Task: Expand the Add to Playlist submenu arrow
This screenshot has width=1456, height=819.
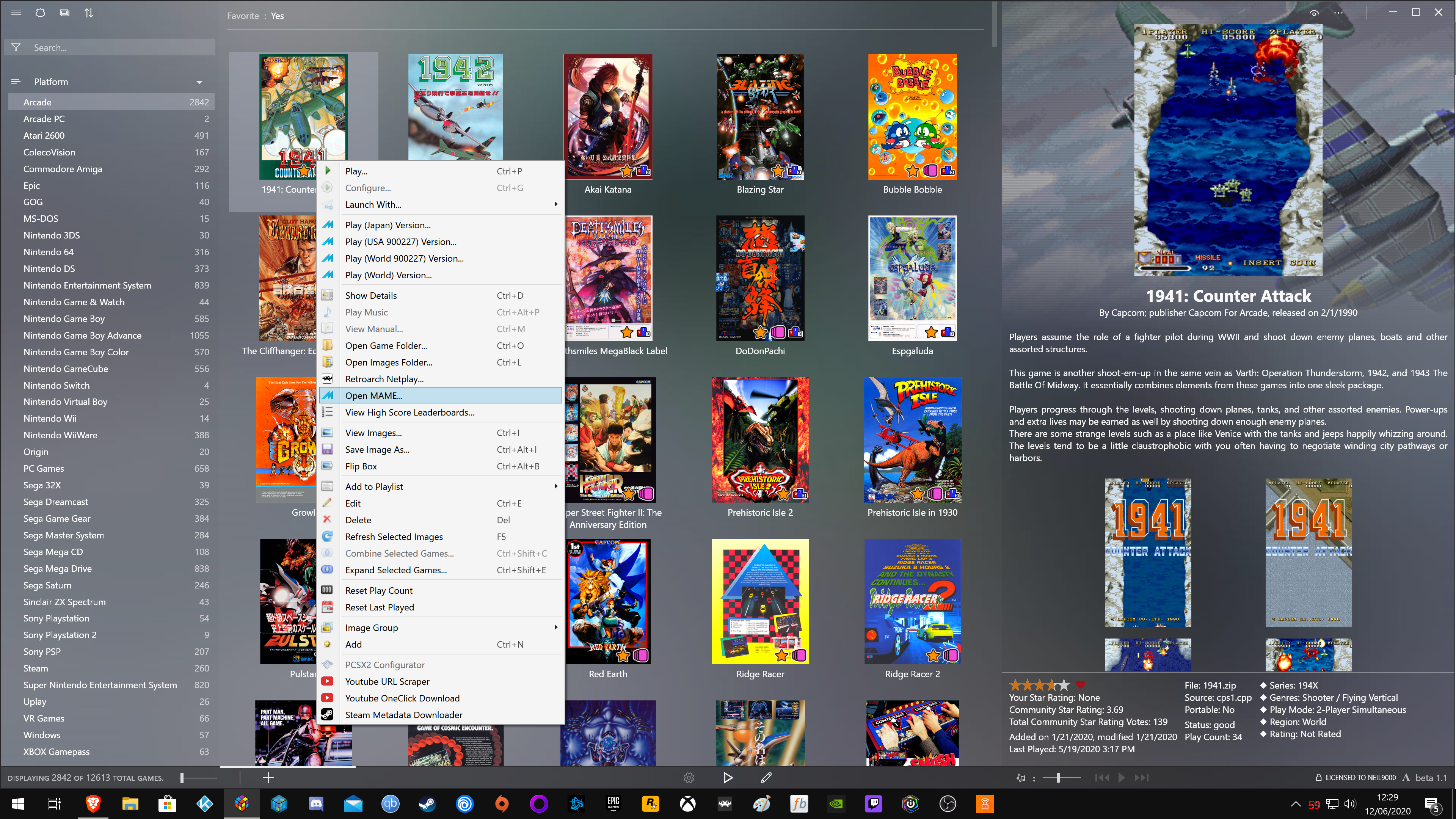Action: [x=555, y=485]
